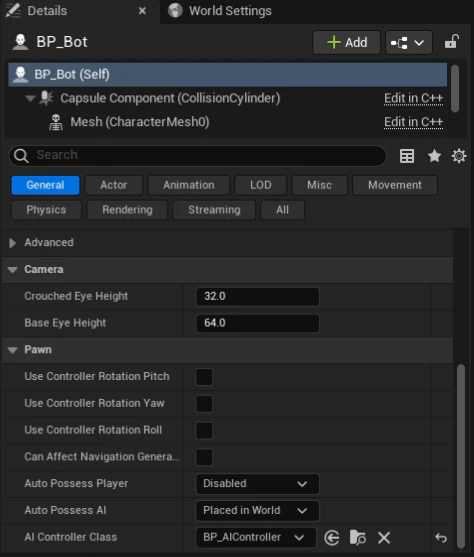Select the Misc filter
Viewport: 474px width, 557px height.
(319, 185)
